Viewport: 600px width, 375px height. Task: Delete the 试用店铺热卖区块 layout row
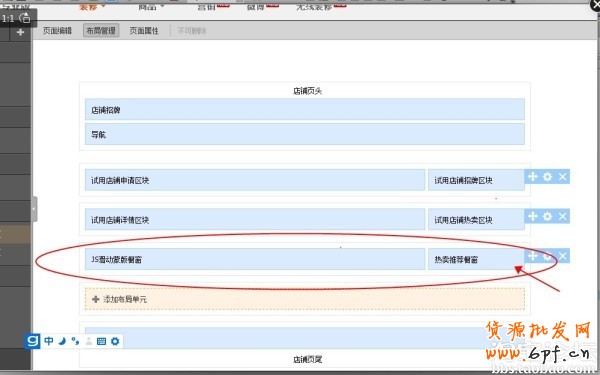coord(562,216)
